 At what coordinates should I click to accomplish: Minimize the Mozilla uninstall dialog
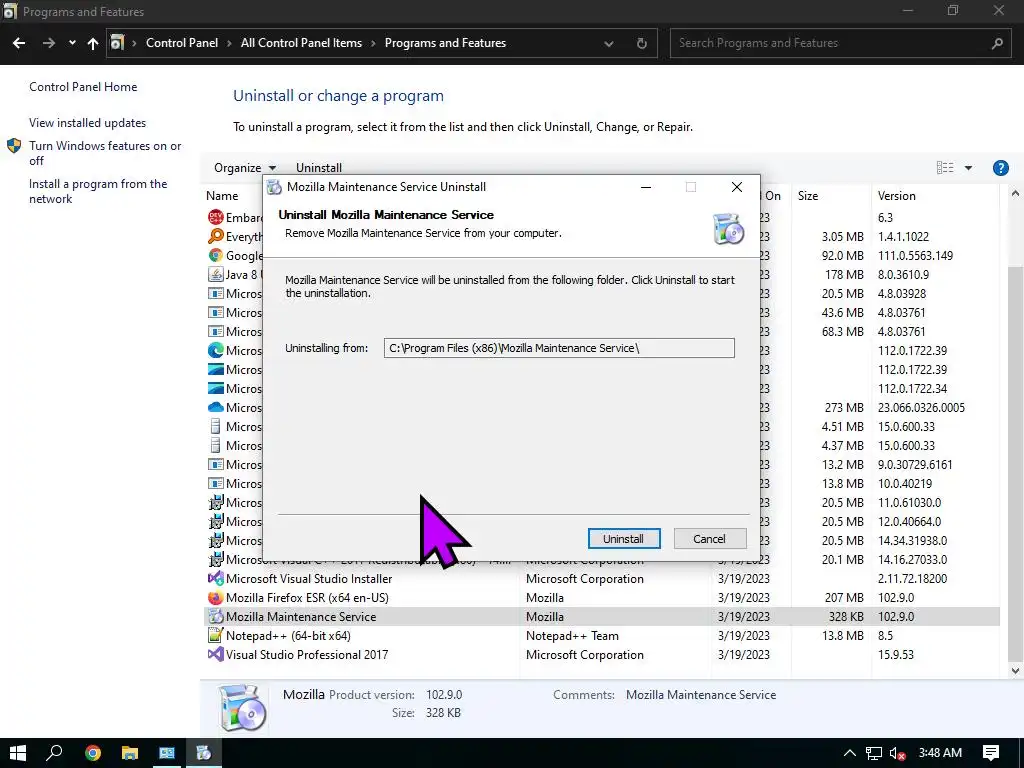click(x=646, y=187)
